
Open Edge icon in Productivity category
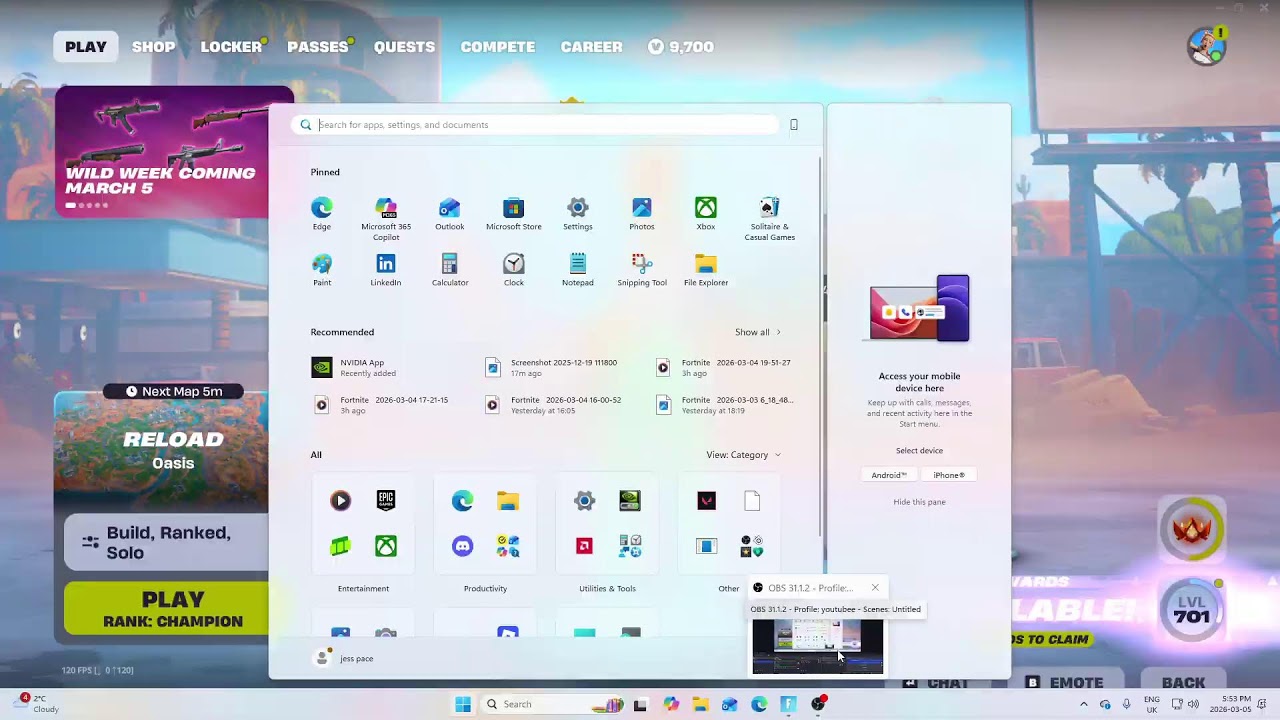(x=462, y=500)
